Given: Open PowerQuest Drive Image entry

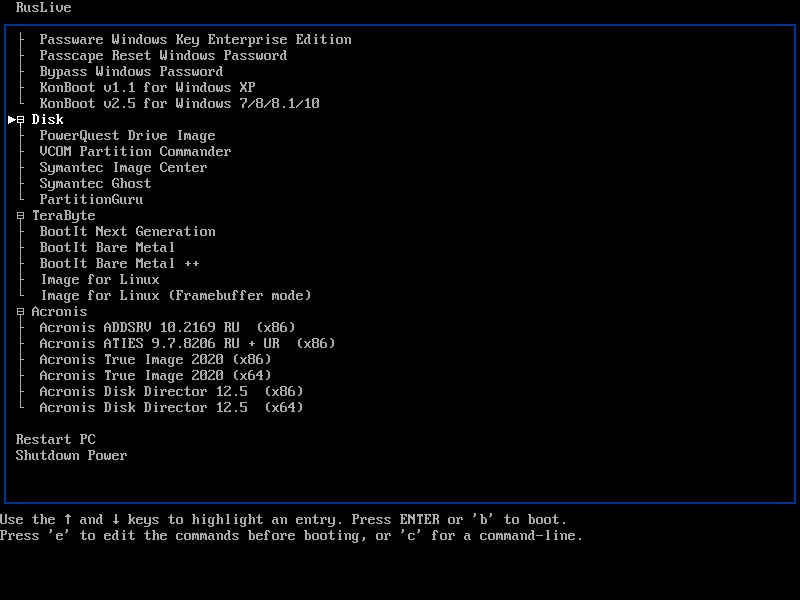Looking at the screenshot, I should click(127, 136).
